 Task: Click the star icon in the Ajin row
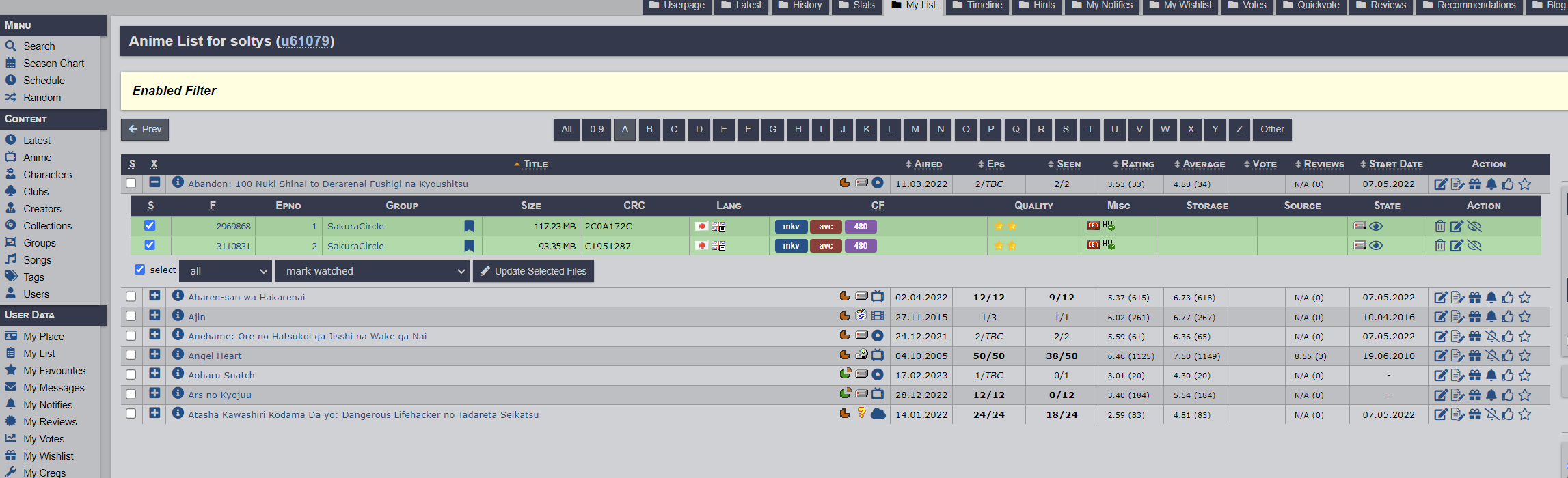tap(1524, 317)
